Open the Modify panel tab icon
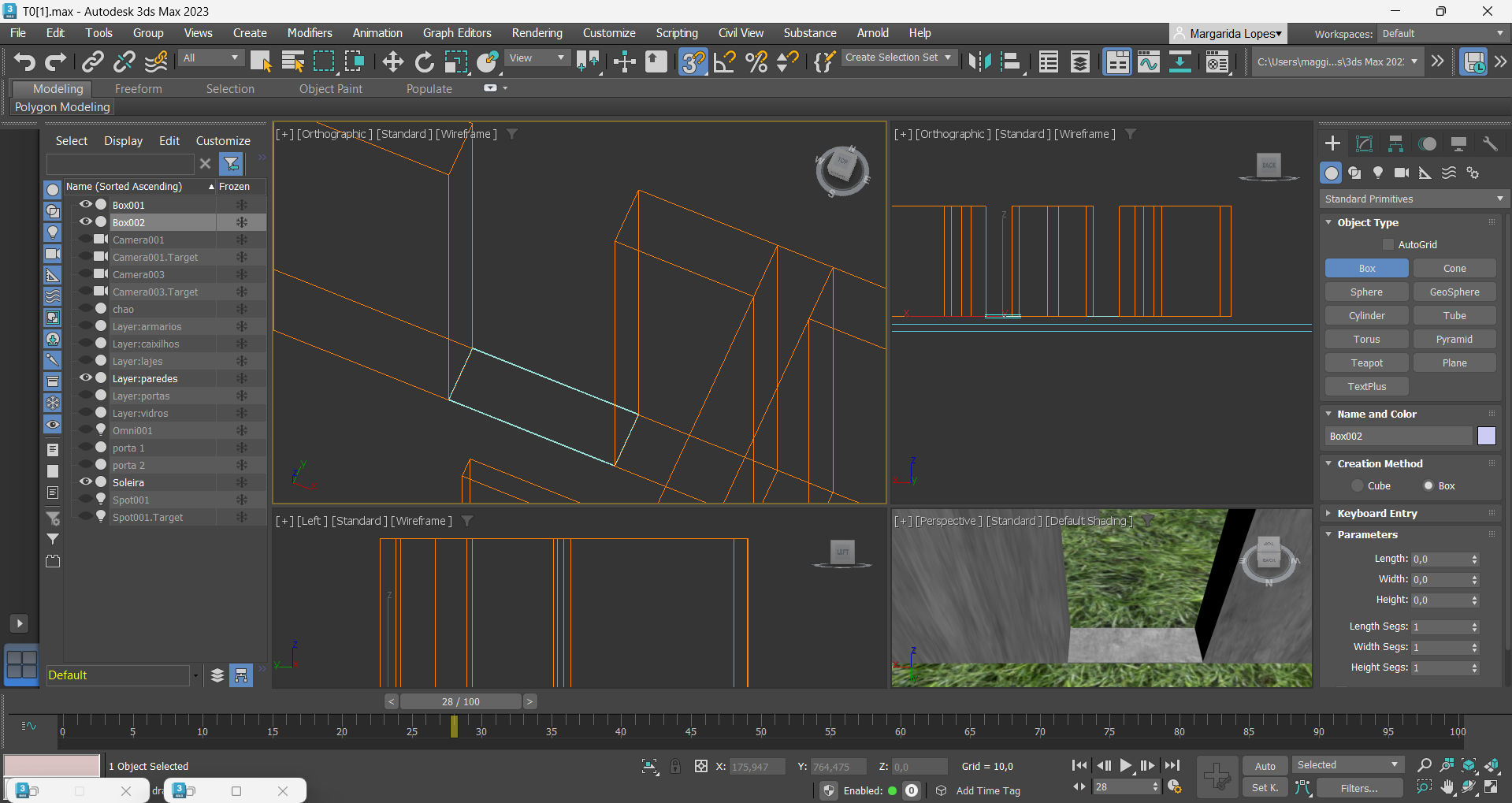Viewport: 1512px width, 803px height. point(1364,143)
